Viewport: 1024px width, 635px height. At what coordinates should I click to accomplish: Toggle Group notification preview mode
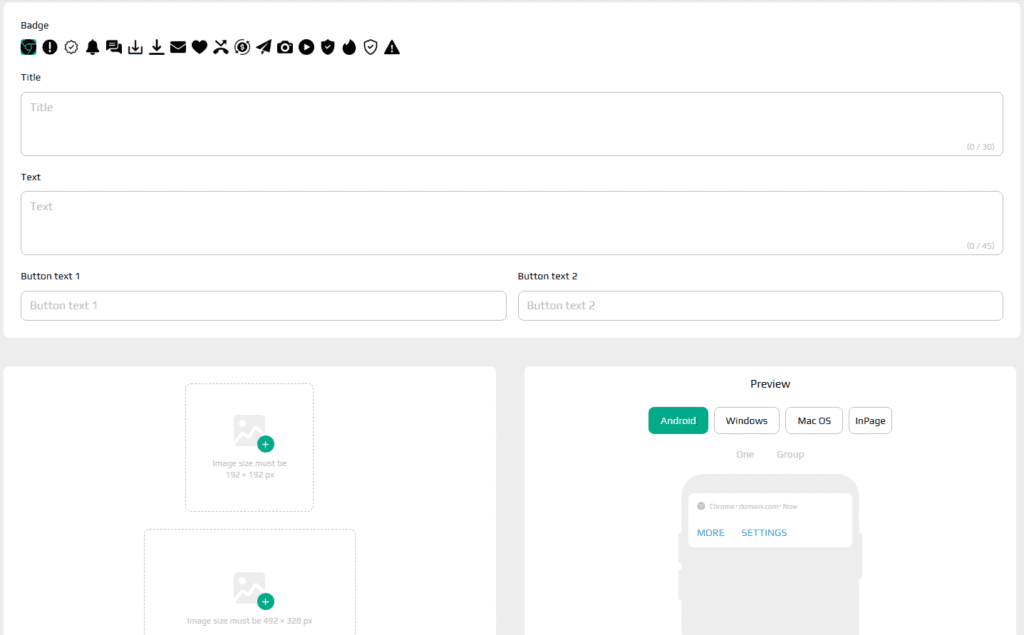790,455
